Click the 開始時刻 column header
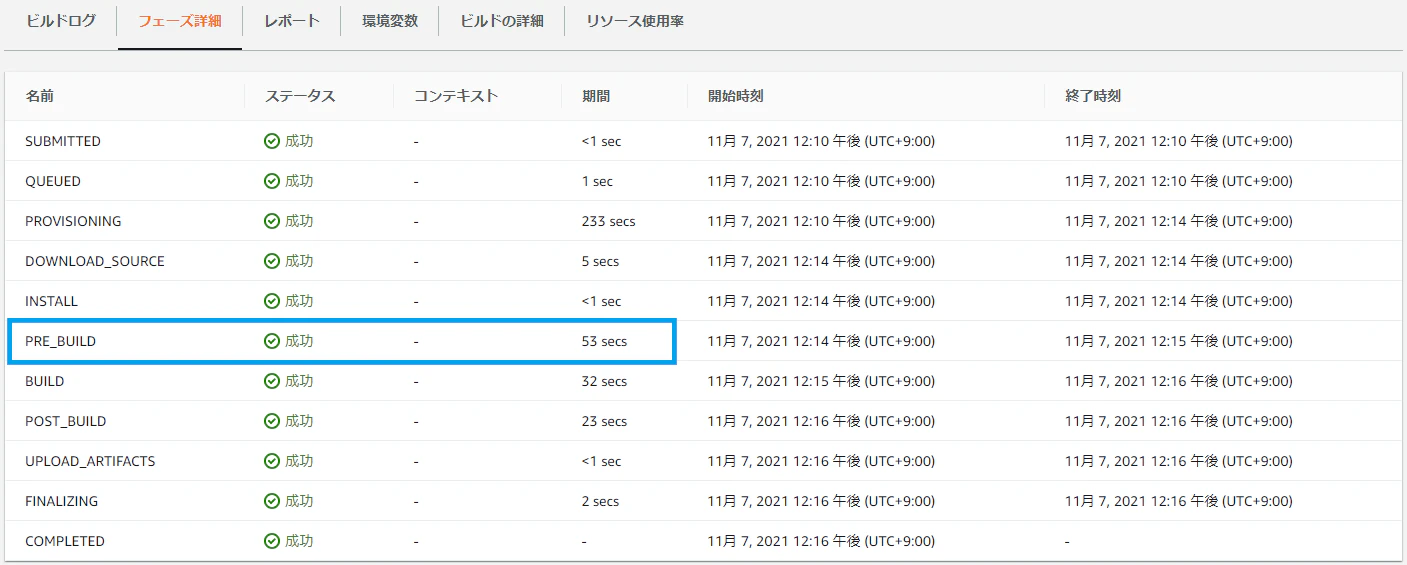This screenshot has height=565, width=1407. point(736,96)
